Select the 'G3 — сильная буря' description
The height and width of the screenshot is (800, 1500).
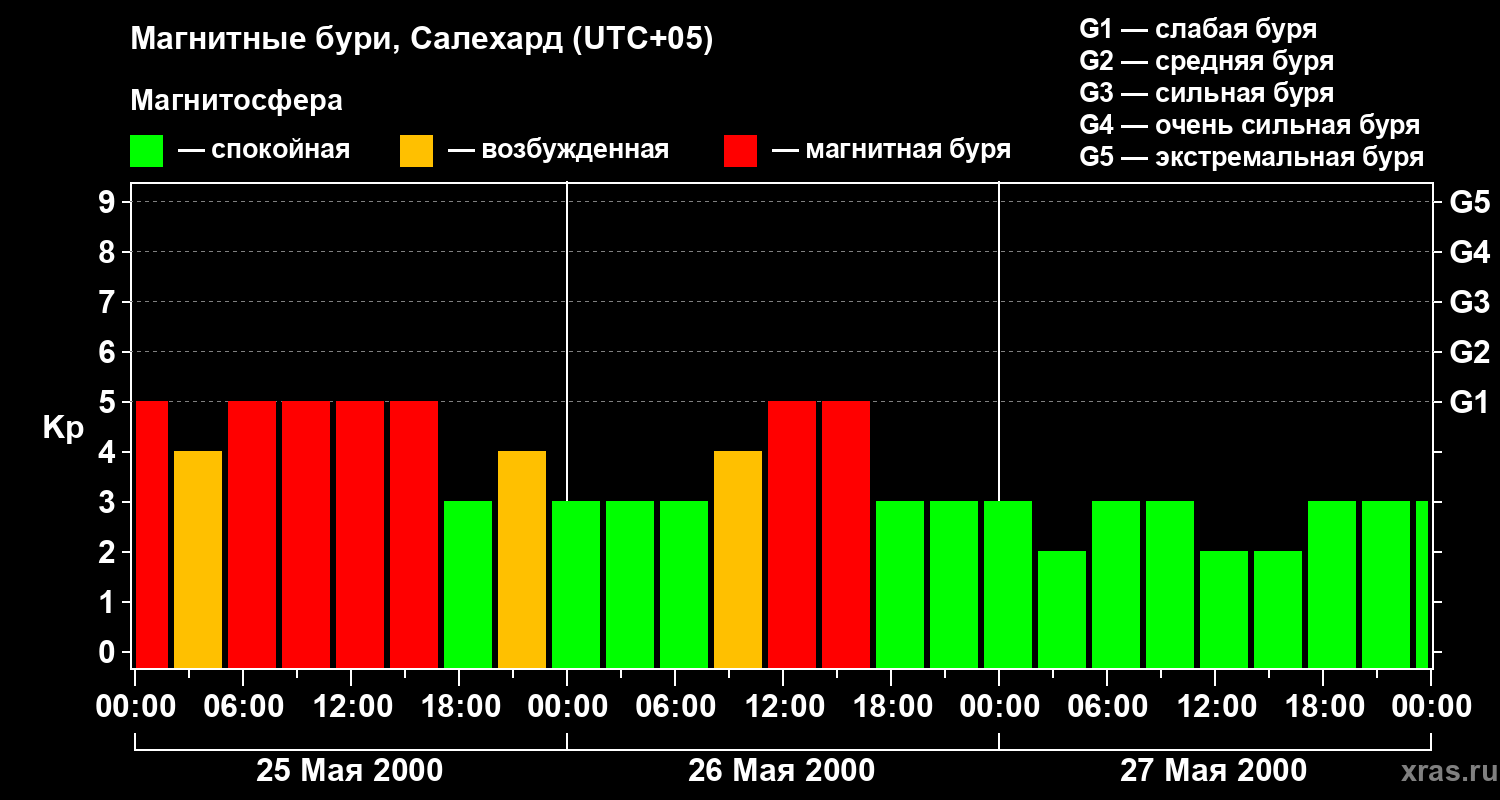[1207, 93]
